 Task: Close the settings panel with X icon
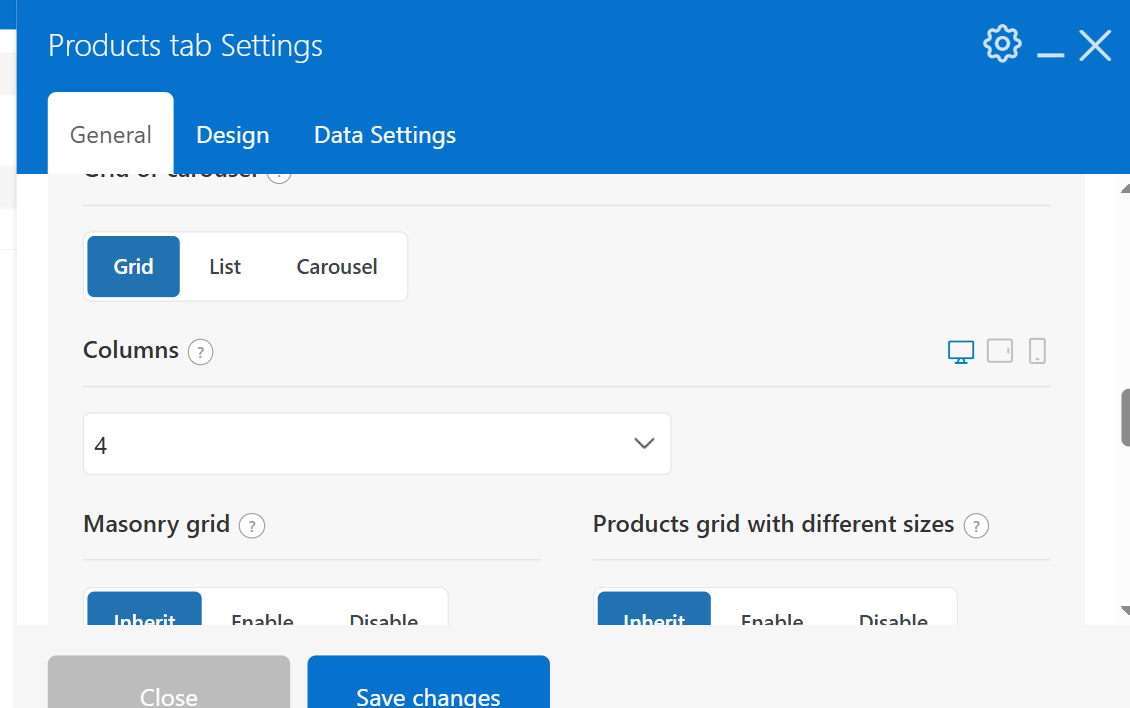click(1095, 45)
